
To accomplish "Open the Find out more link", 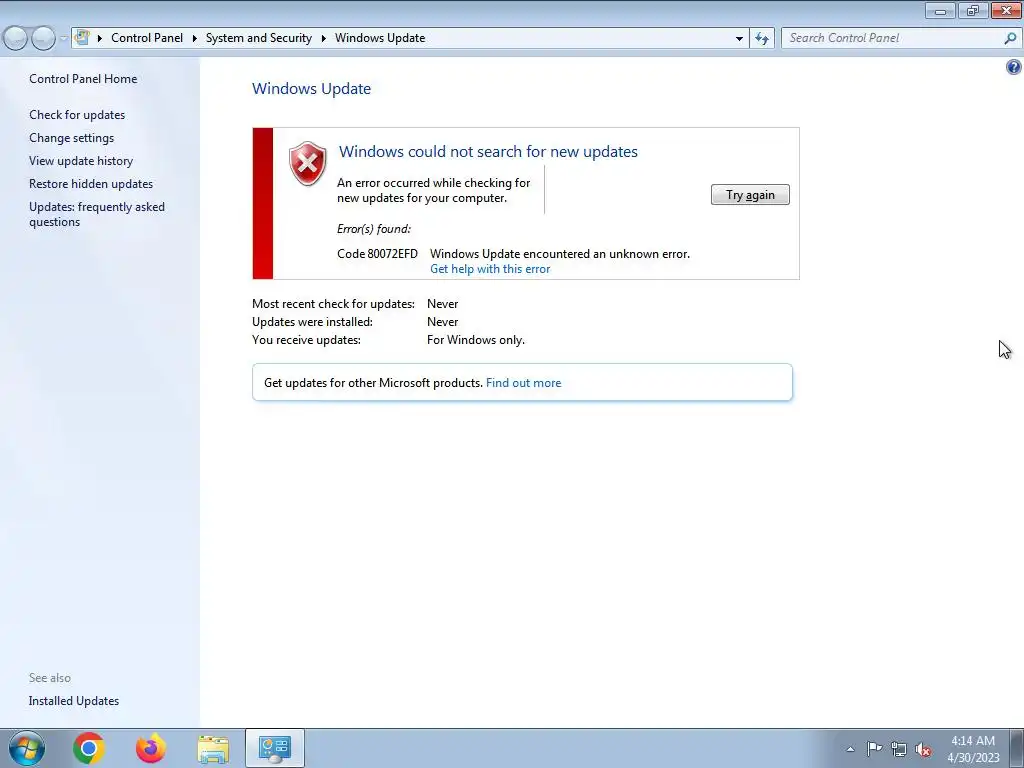I will 523,383.
